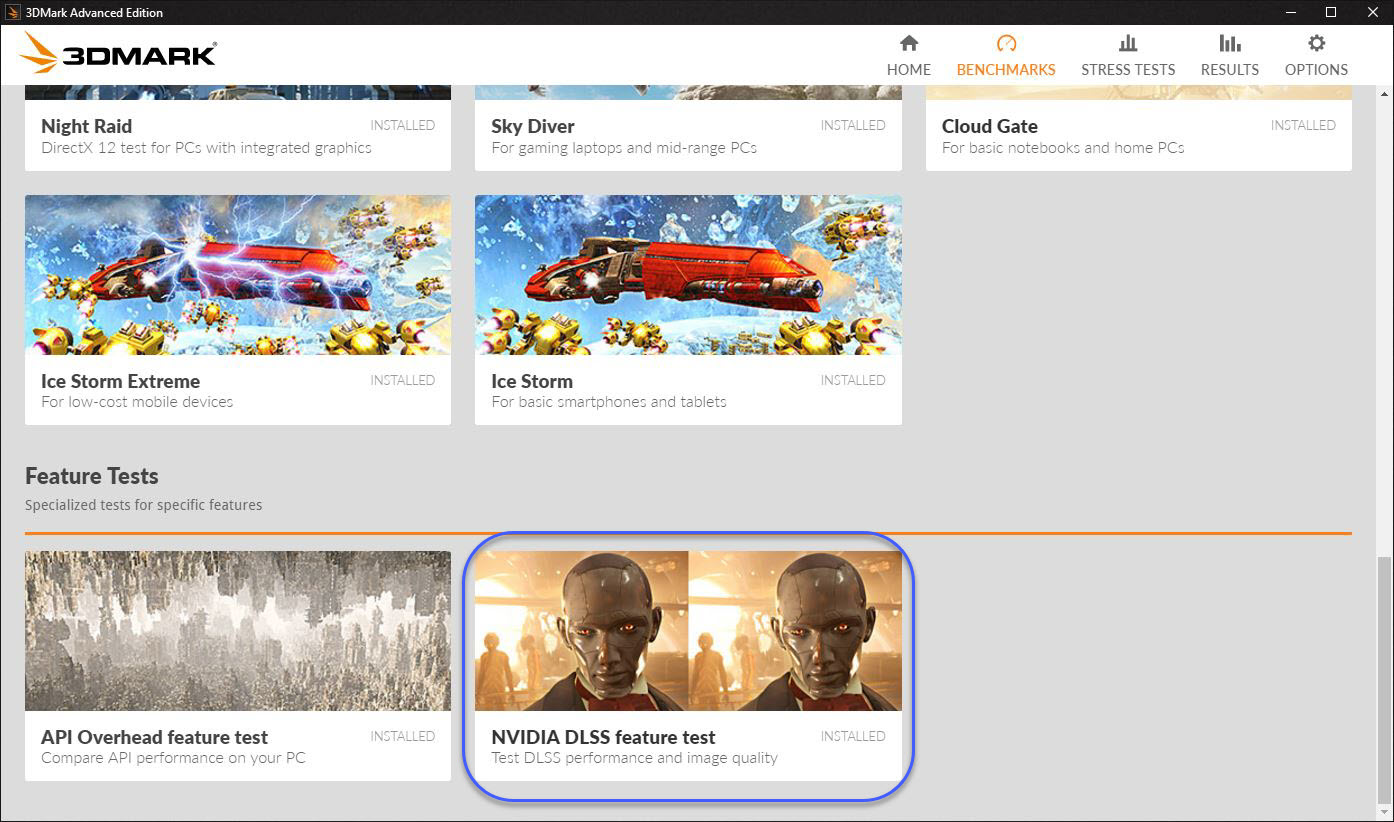Close the 3DMark Advanced Edition window
This screenshot has height=822, width=1394.
(x=1374, y=12)
